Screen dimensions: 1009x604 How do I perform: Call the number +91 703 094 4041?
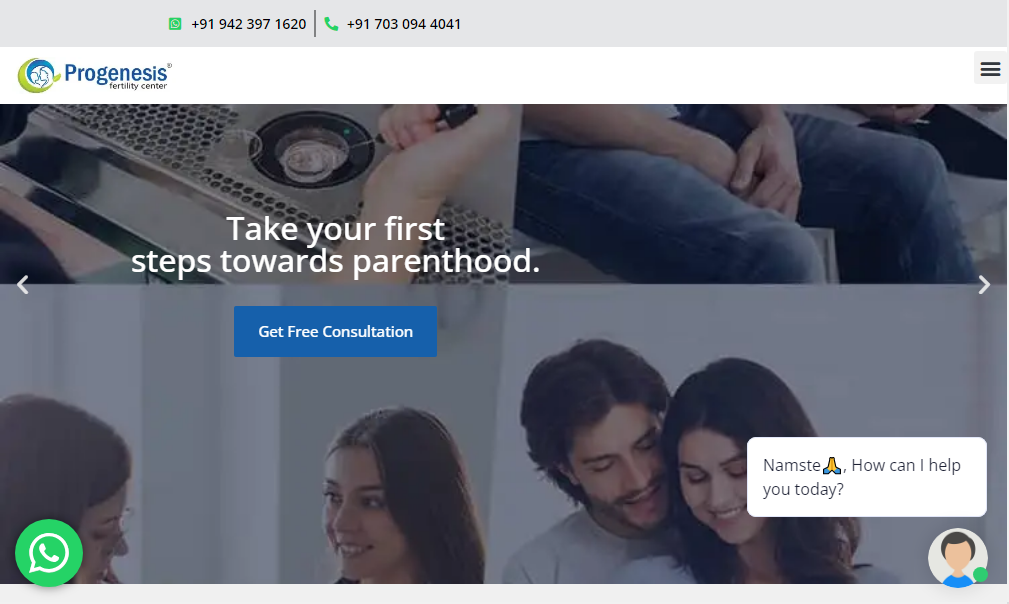[x=403, y=24]
